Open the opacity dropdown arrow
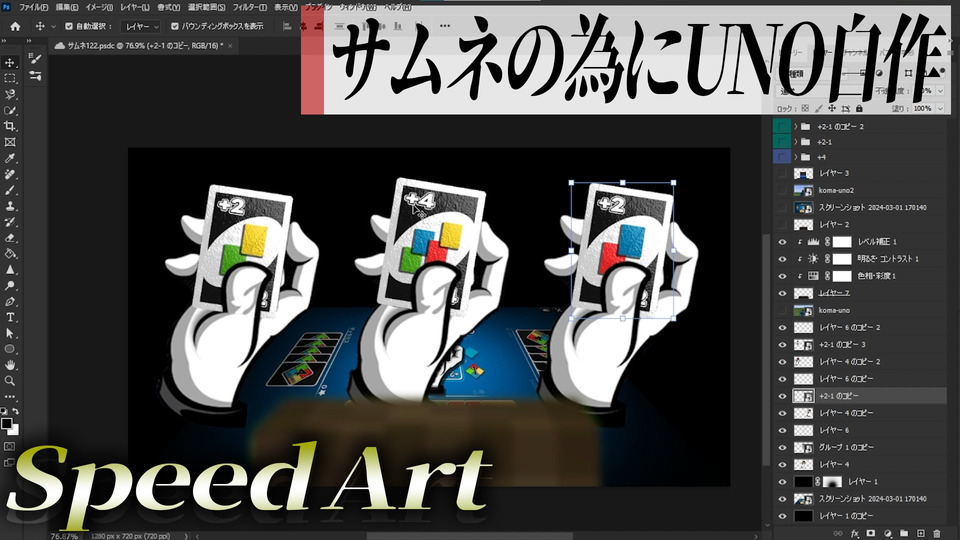 point(940,91)
